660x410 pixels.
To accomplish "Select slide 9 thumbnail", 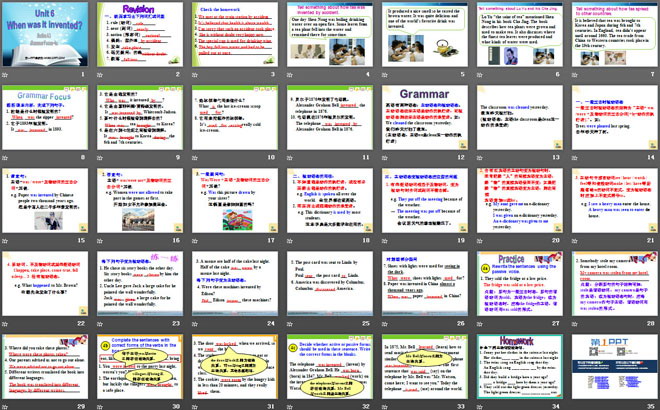I will click(140, 117).
